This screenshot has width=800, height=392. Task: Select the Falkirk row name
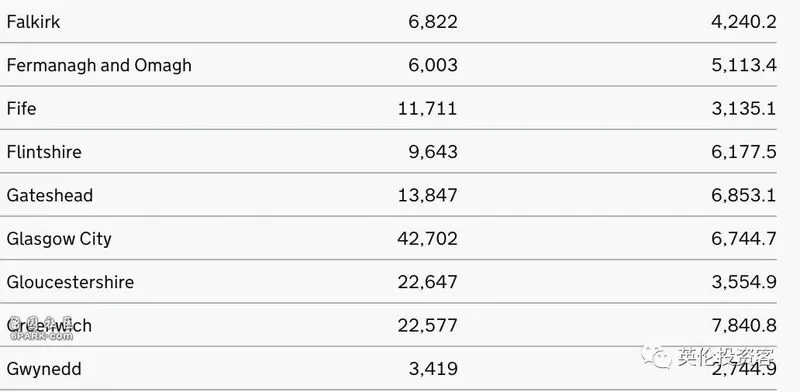click(x=33, y=22)
